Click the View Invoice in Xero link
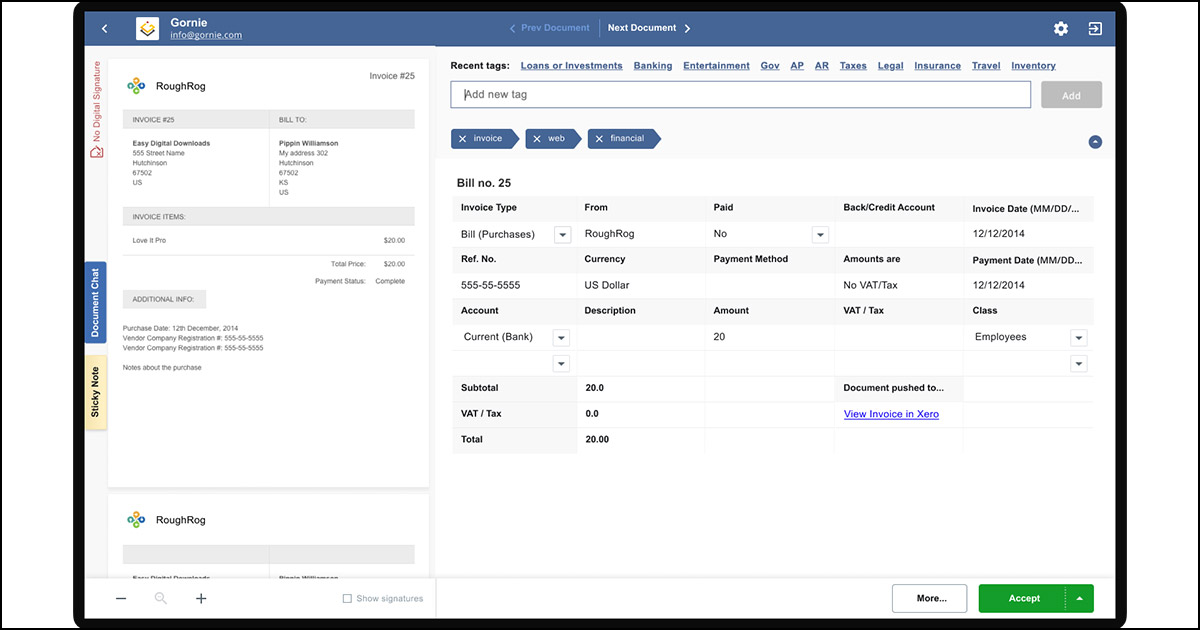The width and height of the screenshot is (1200, 630). tap(891, 414)
